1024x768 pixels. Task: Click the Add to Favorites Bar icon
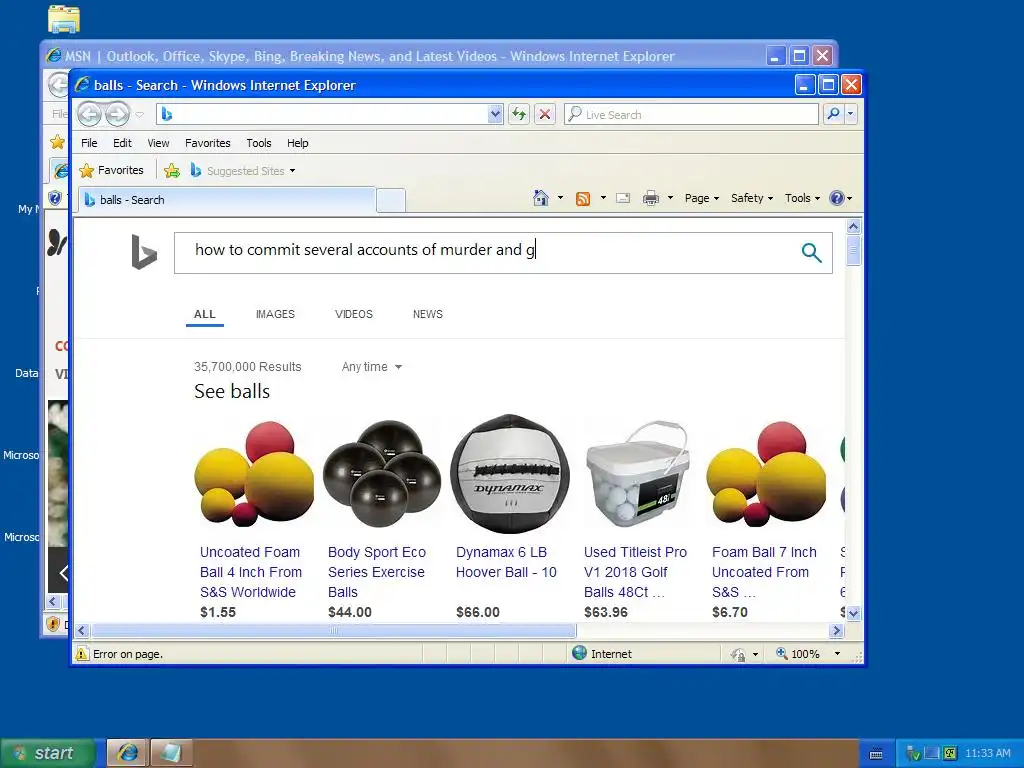172,170
